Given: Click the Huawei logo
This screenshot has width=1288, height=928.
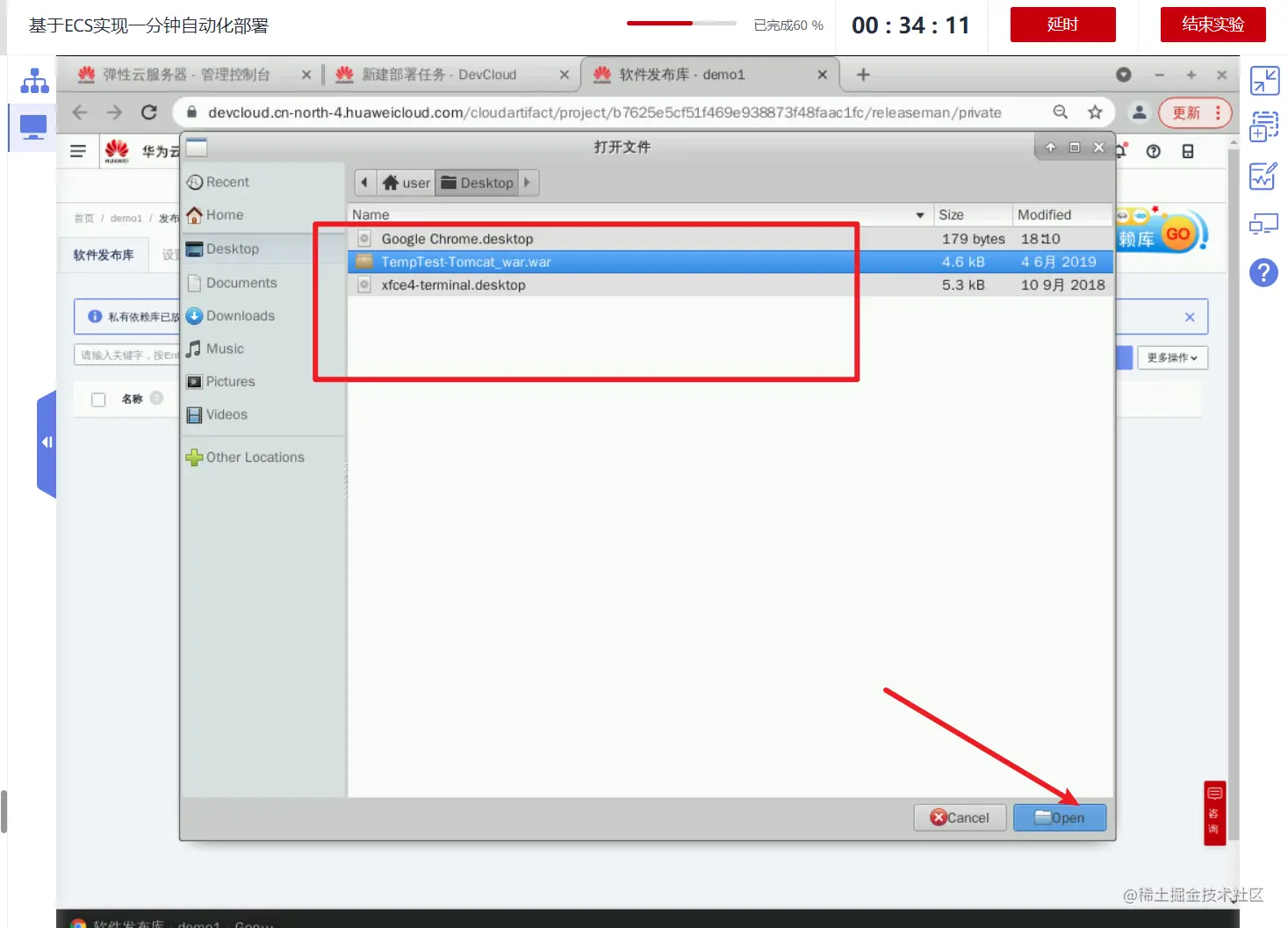Looking at the screenshot, I should tap(117, 151).
